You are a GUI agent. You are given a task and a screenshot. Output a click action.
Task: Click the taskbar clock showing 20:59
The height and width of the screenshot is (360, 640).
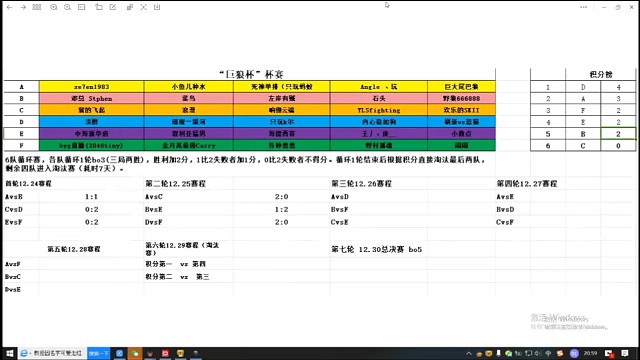(x=590, y=353)
